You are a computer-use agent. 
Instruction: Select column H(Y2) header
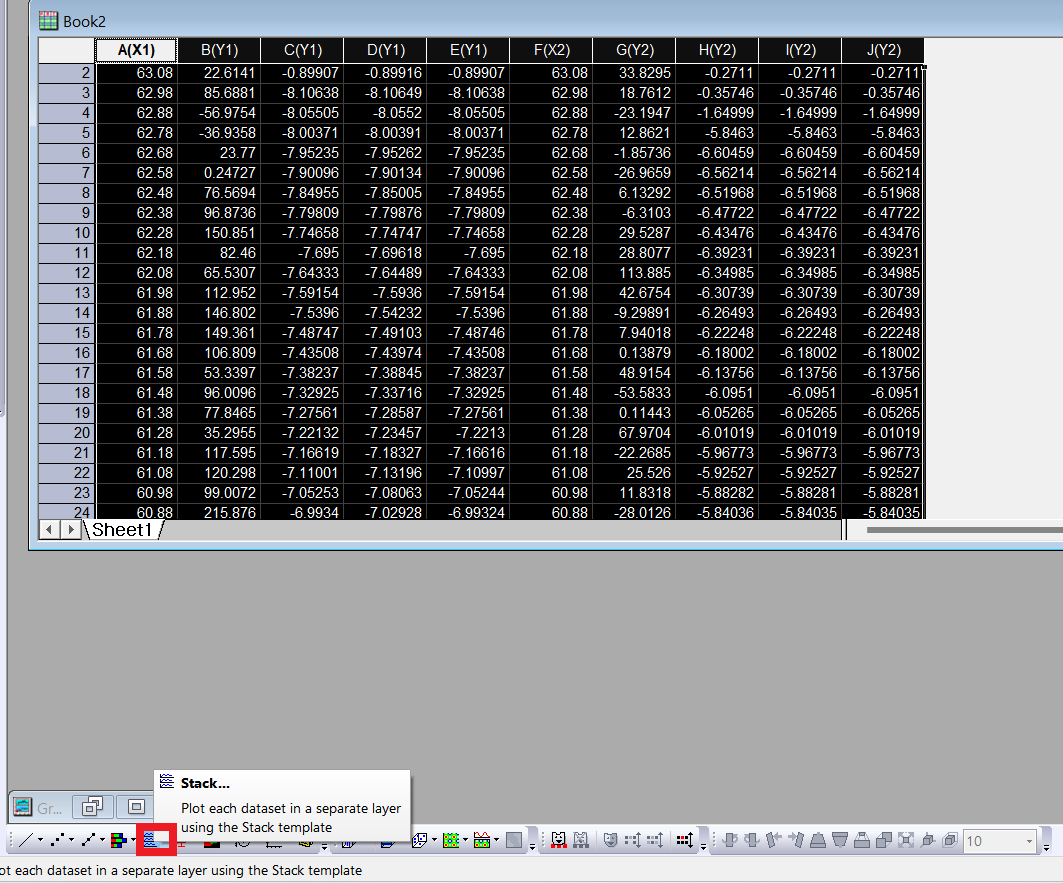(717, 50)
